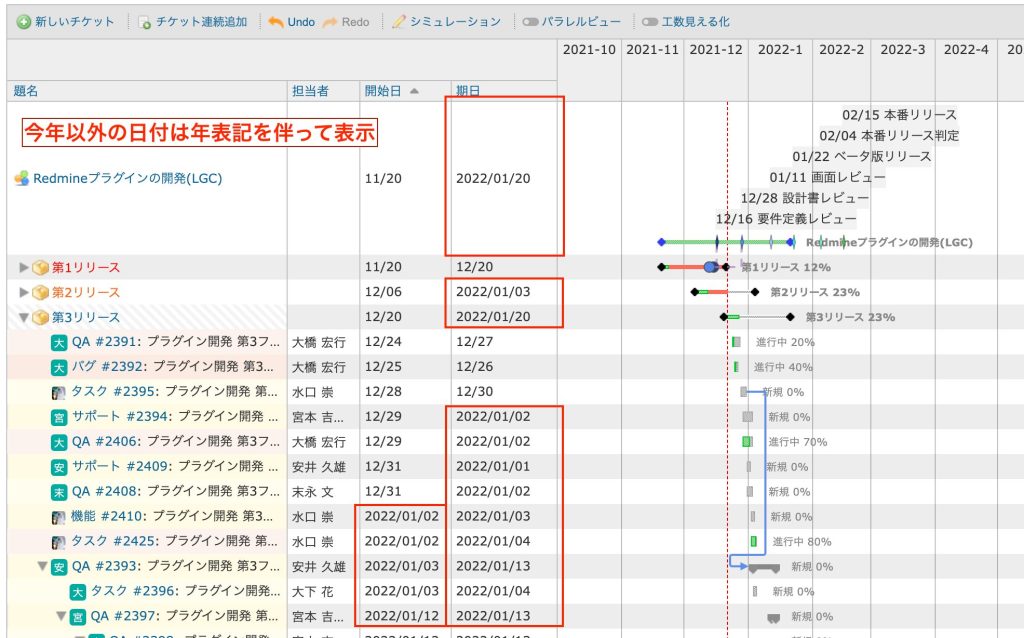The width and height of the screenshot is (1024, 638).
Task: Sort by the 期日 column header
Action: tap(468, 91)
